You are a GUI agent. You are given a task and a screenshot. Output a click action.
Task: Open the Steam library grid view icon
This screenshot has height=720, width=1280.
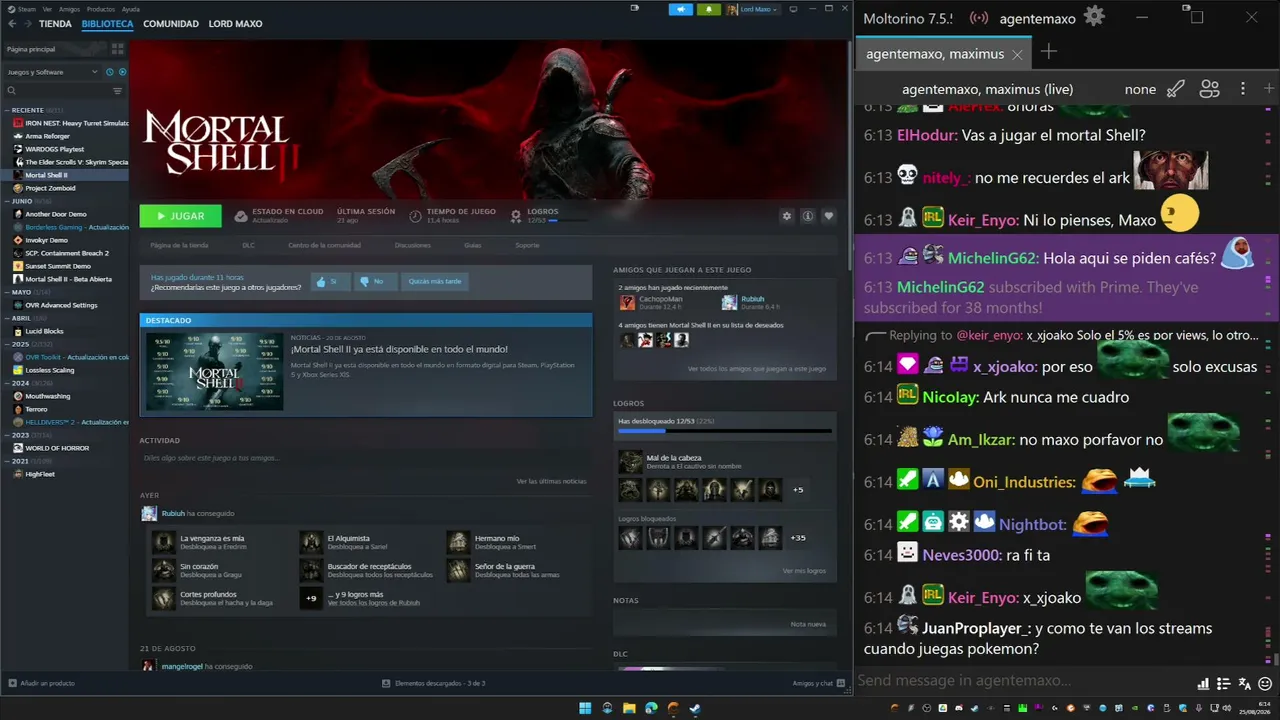pos(118,49)
